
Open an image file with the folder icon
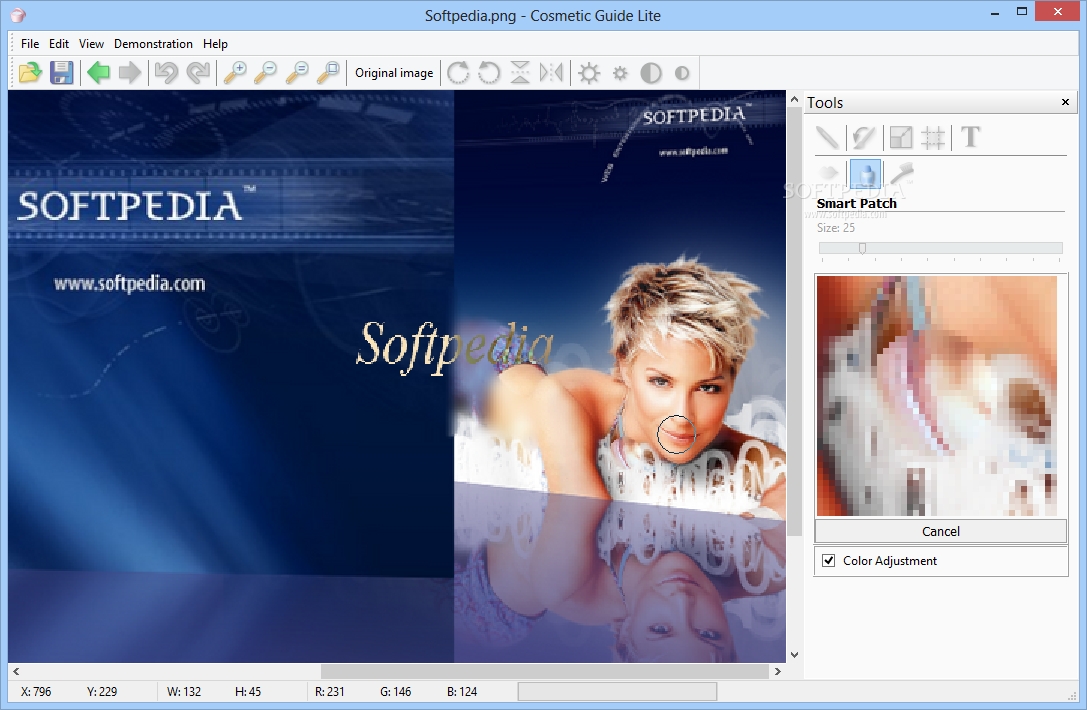tap(30, 73)
